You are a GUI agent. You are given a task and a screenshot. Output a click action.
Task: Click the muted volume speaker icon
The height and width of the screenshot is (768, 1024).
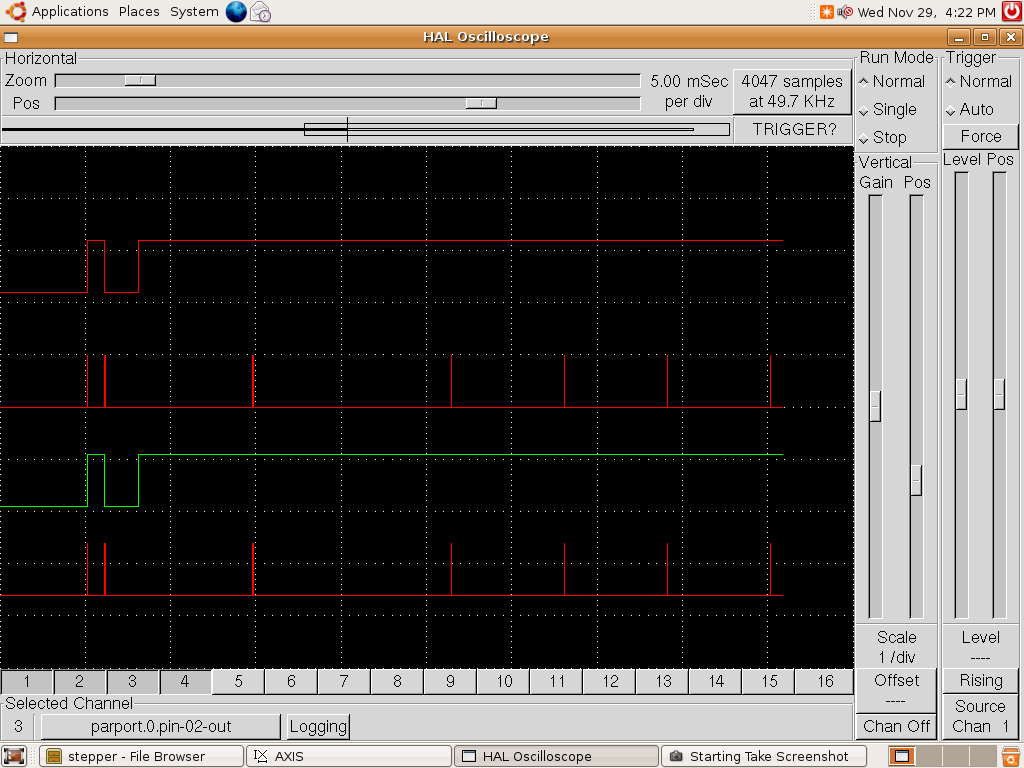click(x=845, y=12)
